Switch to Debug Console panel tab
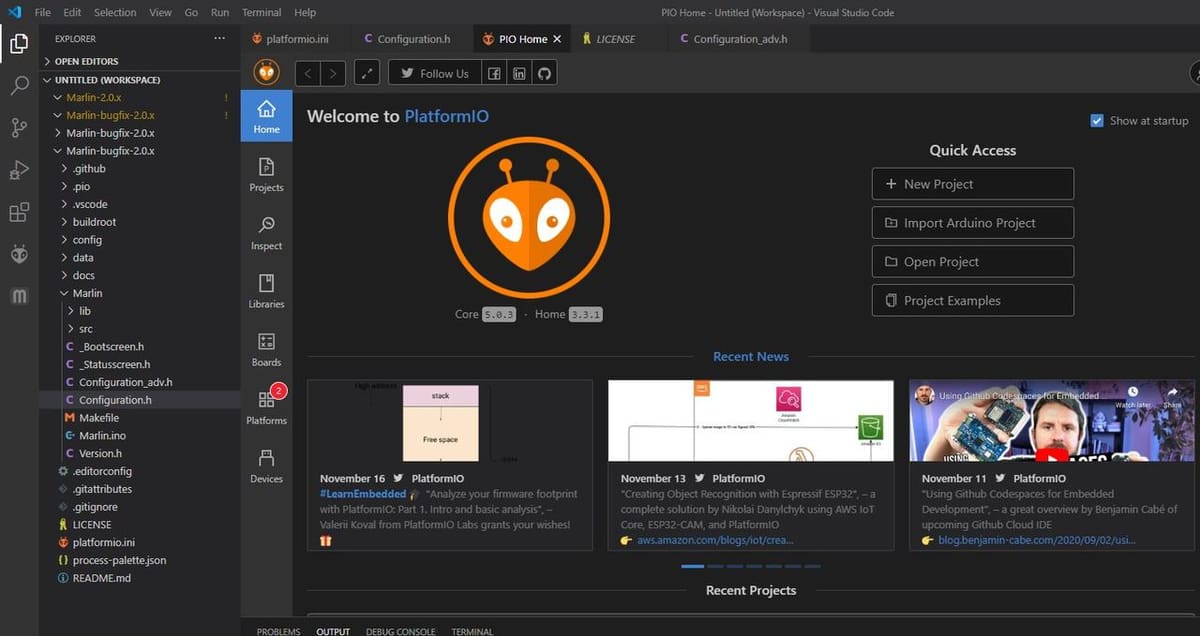The image size is (1200, 636). 400,631
